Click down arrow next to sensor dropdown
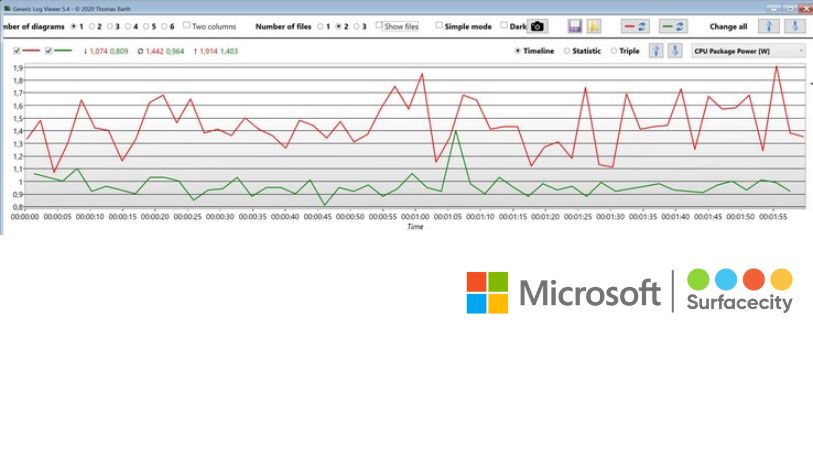This screenshot has height=469, width=813. point(676,50)
